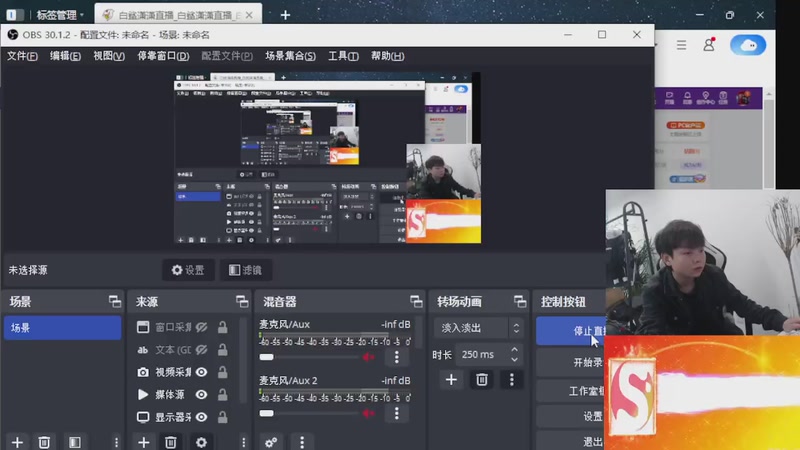Click browser user account icon
This screenshot has width=800, height=450.
coord(709,45)
